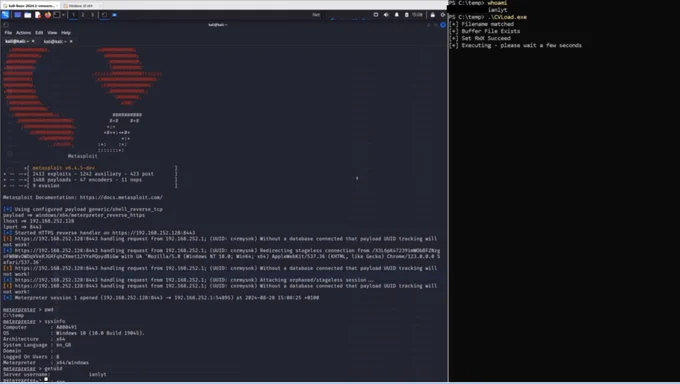Click '[+] Buffer File Exists' in PowerShell window
The image size is (680, 384).
click(484, 31)
